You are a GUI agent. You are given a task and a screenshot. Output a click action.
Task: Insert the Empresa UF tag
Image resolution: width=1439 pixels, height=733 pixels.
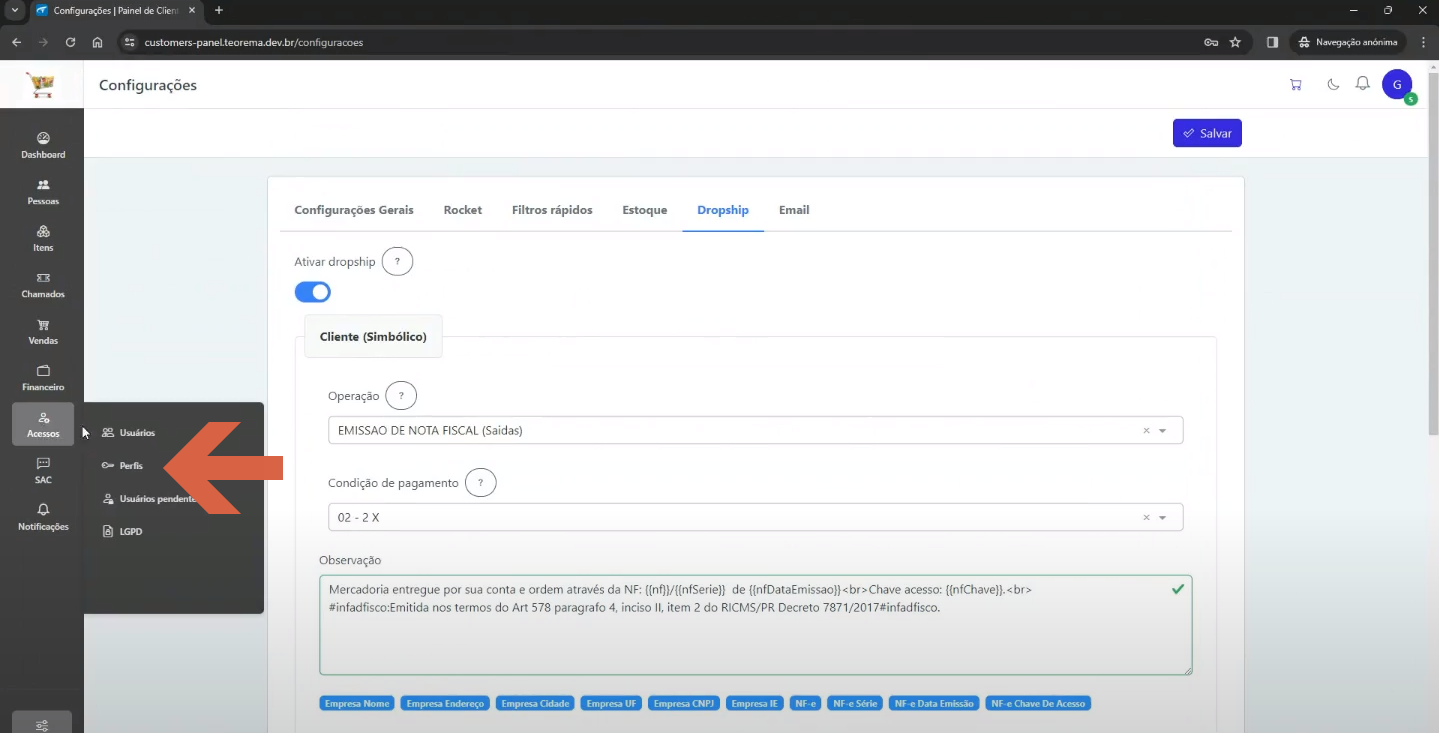point(611,704)
